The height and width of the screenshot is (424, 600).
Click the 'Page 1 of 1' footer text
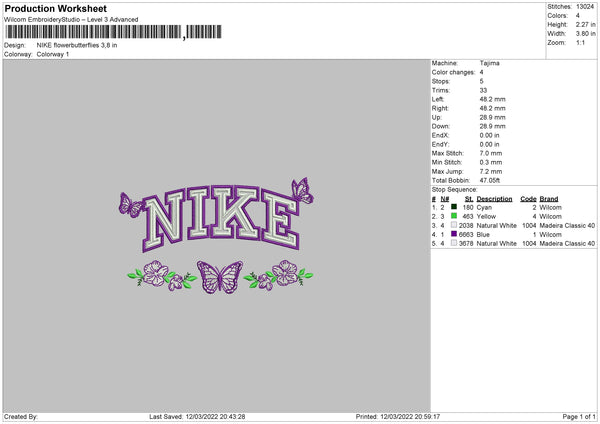(579, 416)
